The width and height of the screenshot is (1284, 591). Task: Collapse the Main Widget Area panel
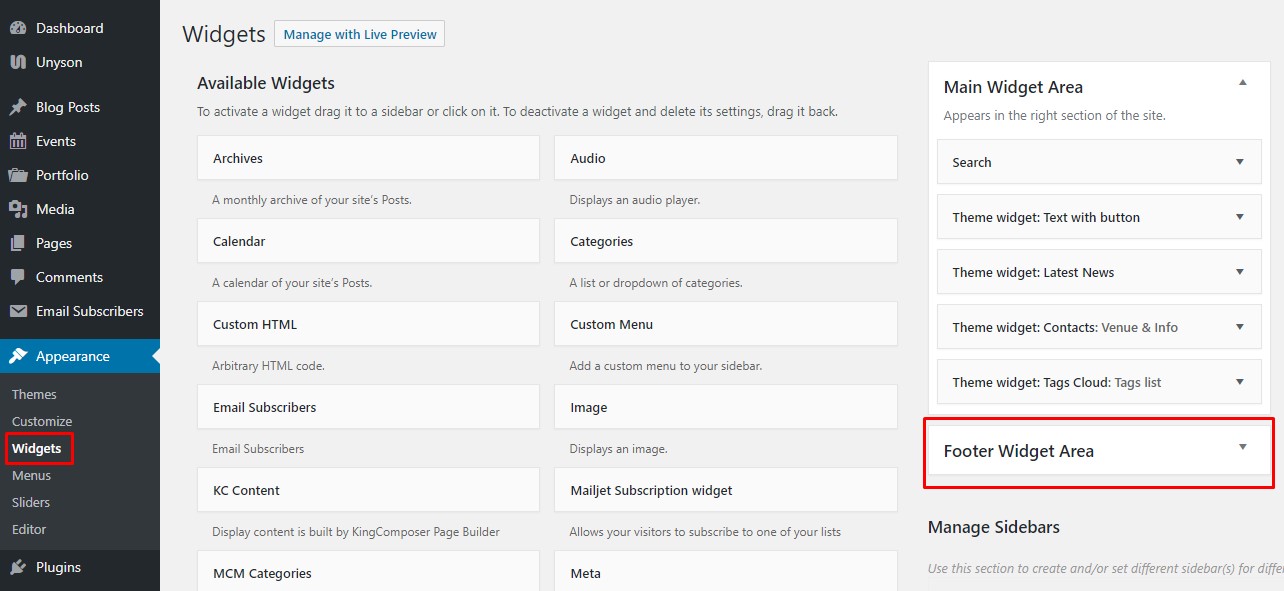tap(1242, 84)
